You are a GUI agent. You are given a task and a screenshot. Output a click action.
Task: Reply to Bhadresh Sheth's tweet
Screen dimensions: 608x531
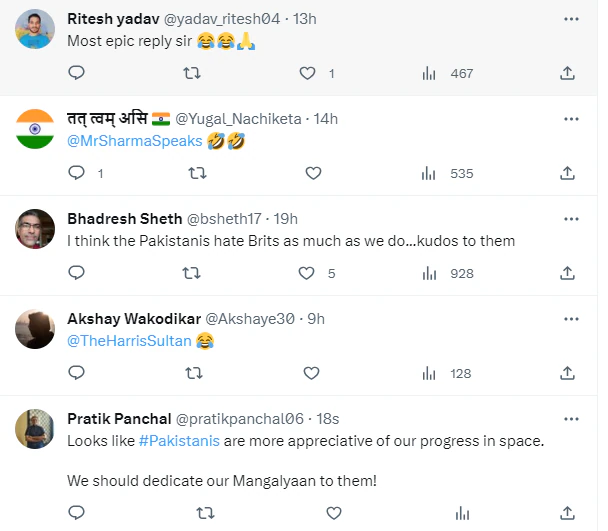click(76, 273)
